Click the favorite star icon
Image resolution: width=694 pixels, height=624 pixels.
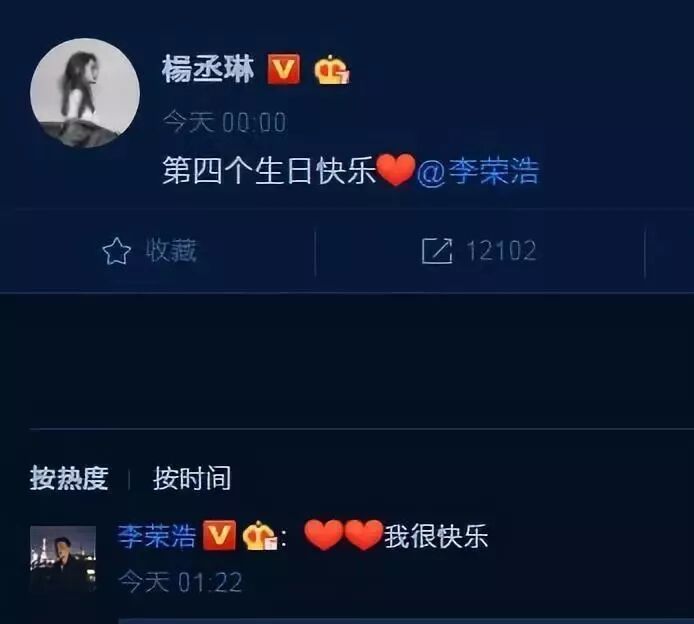[x=116, y=251]
